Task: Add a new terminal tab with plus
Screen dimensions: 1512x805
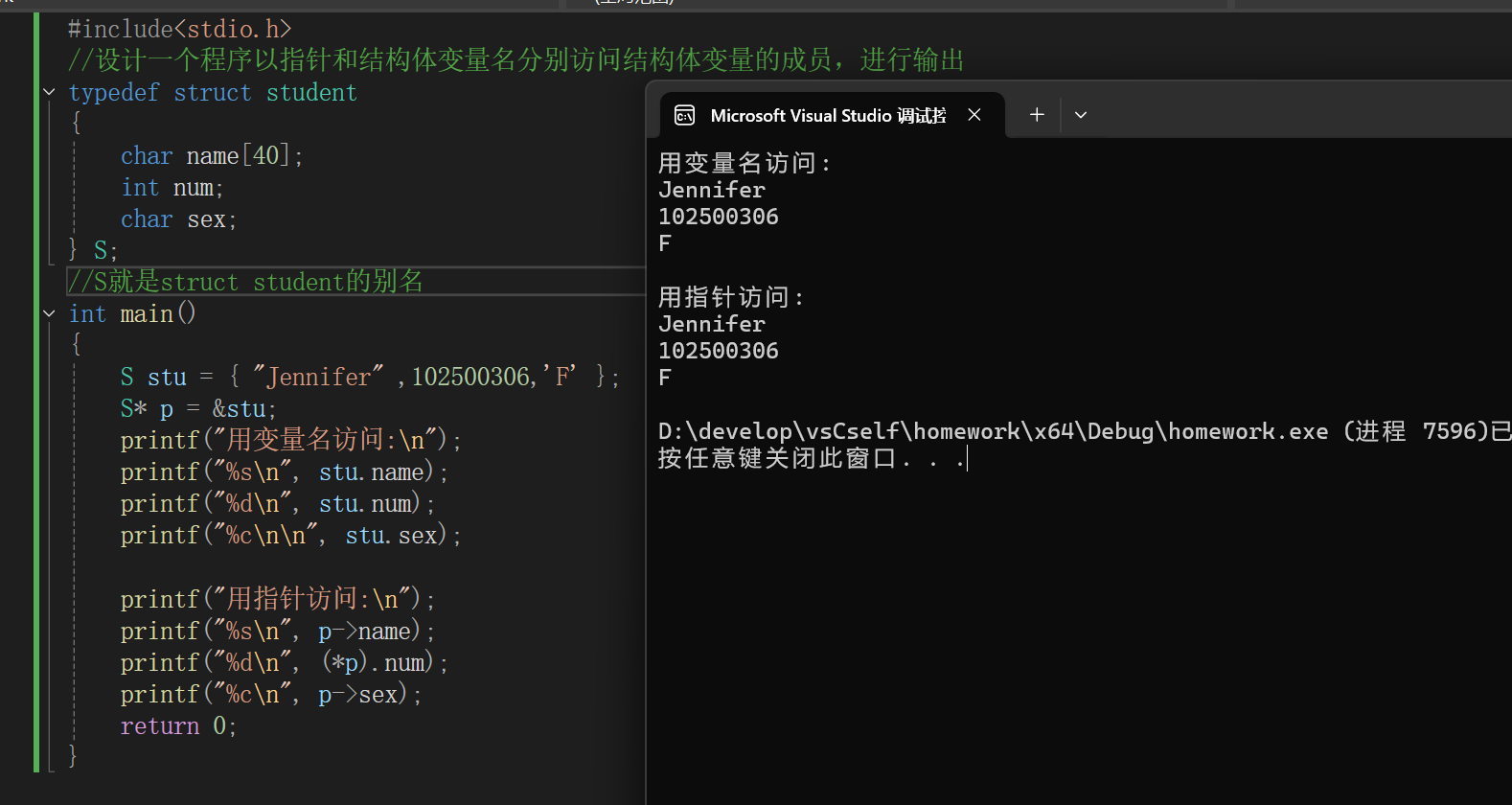Action: (1037, 115)
